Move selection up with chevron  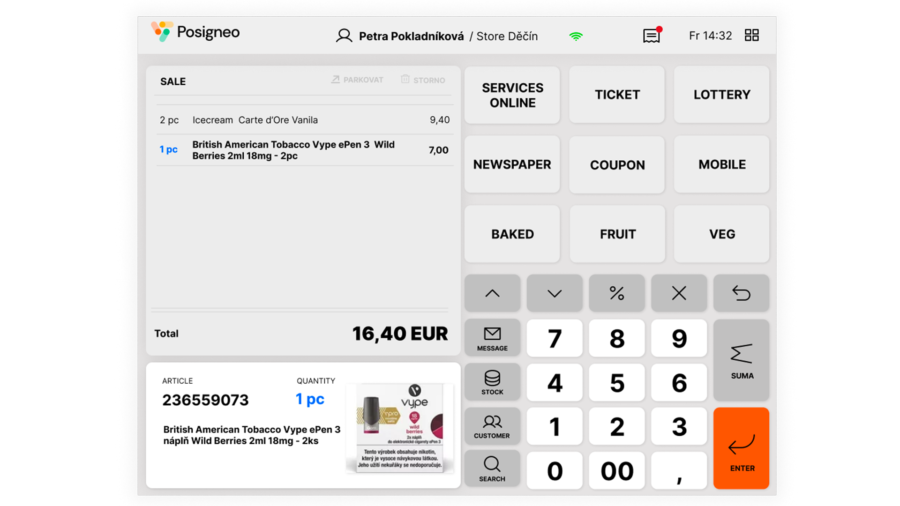(x=492, y=293)
